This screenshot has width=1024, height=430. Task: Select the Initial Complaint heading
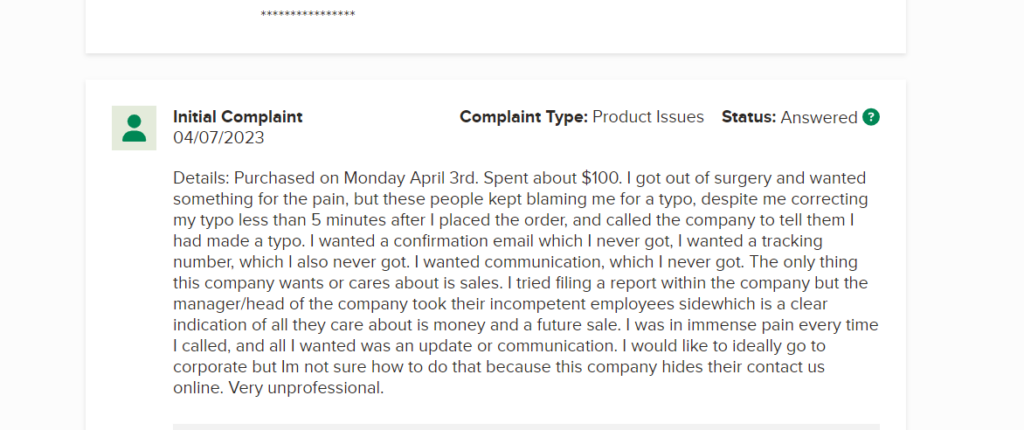point(238,117)
